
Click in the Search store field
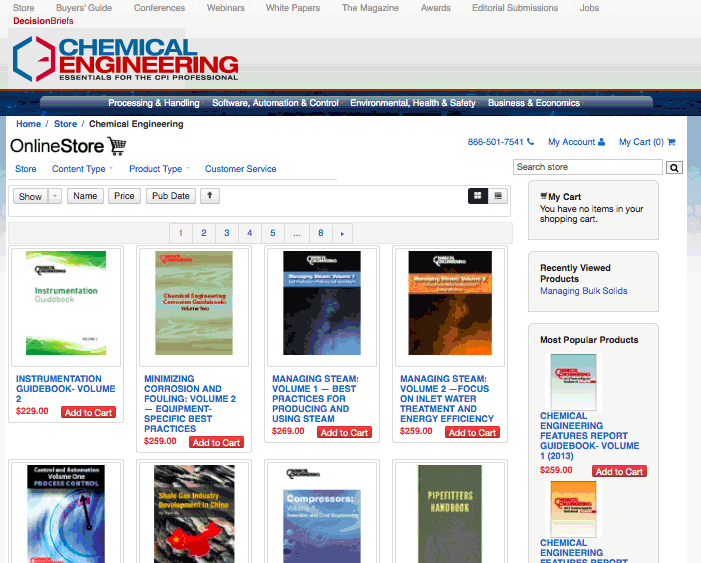(x=587, y=167)
